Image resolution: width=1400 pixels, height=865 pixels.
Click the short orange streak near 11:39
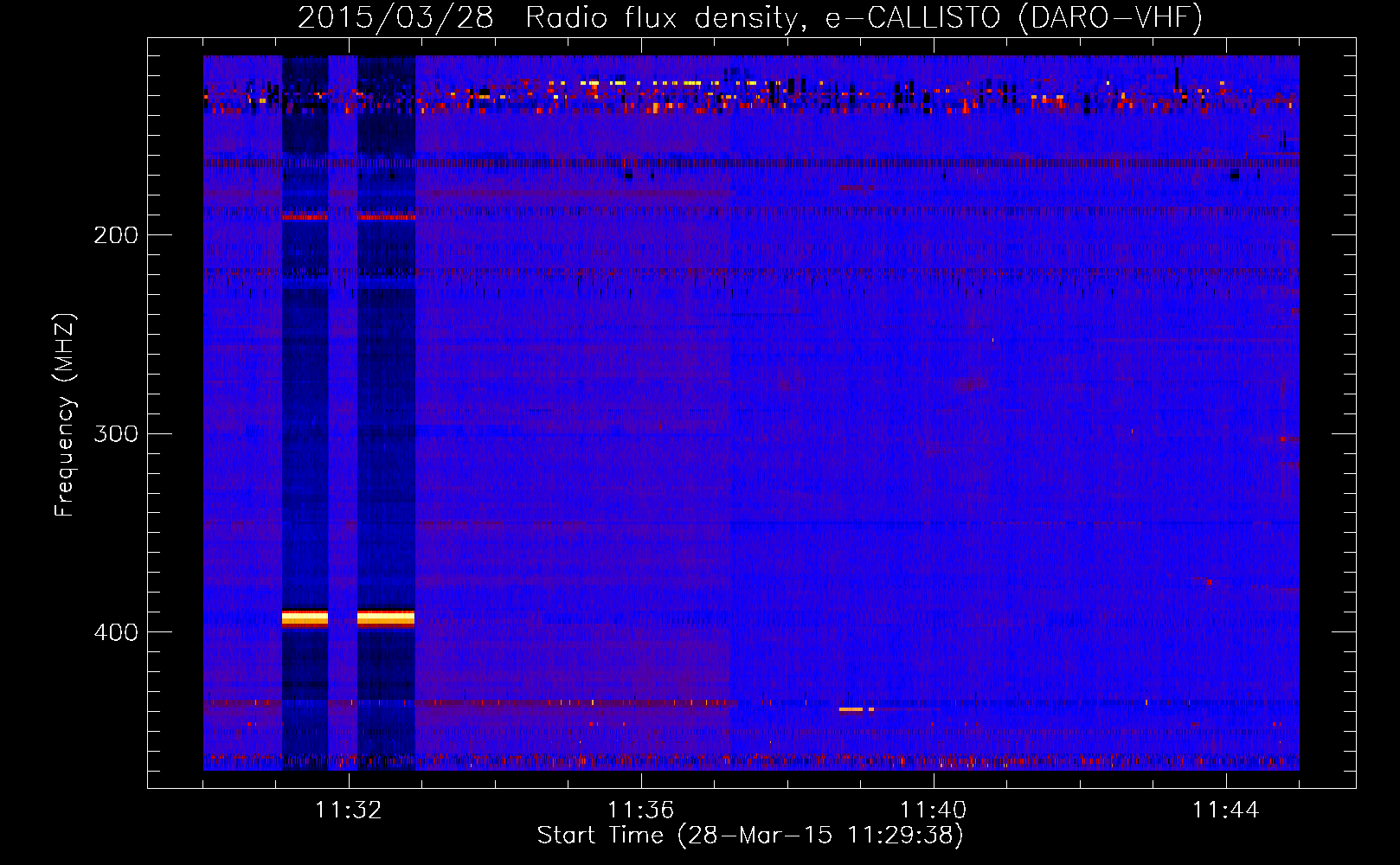click(x=857, y=709)
